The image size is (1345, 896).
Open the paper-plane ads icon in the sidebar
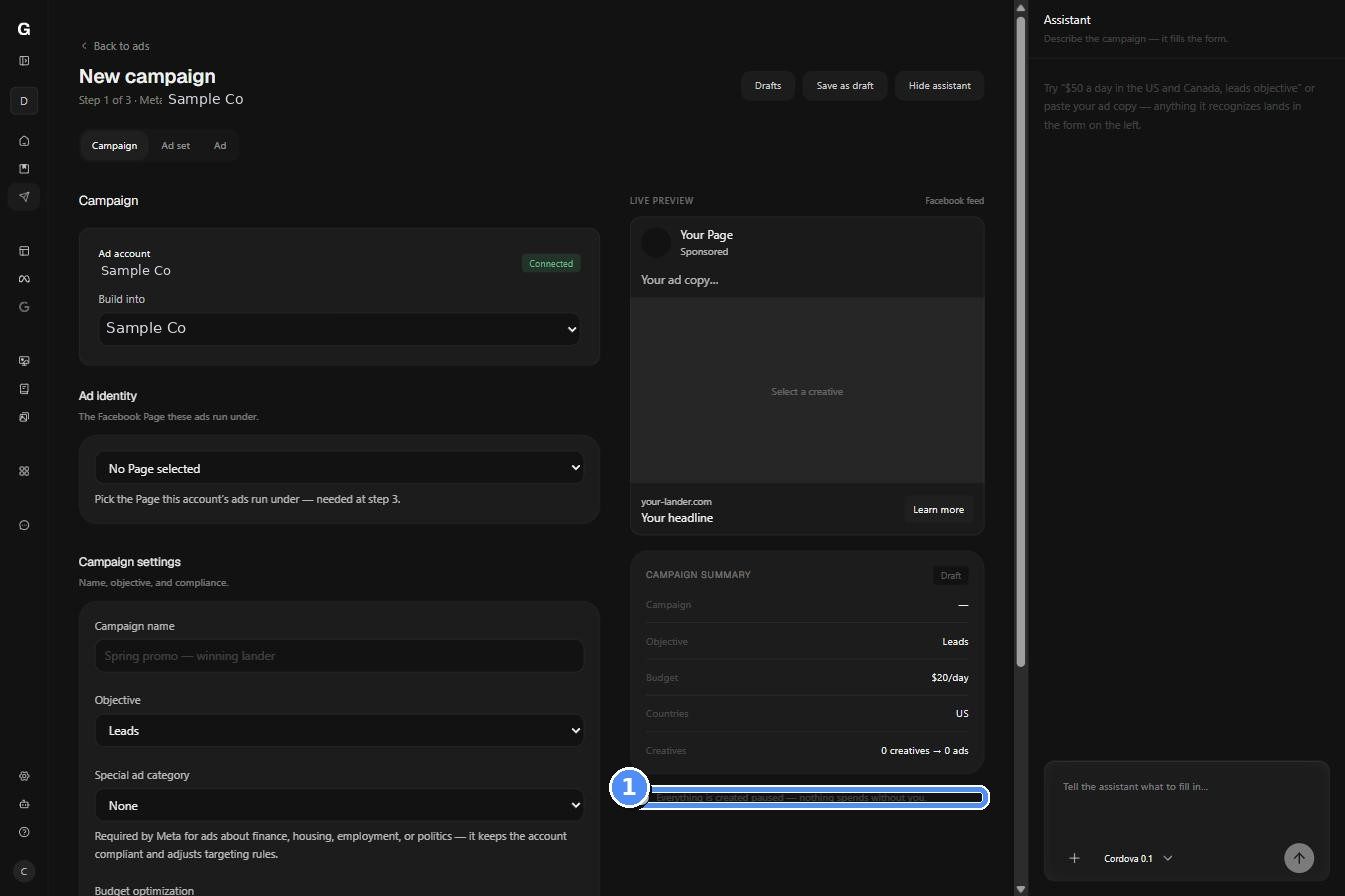point(24,196)
